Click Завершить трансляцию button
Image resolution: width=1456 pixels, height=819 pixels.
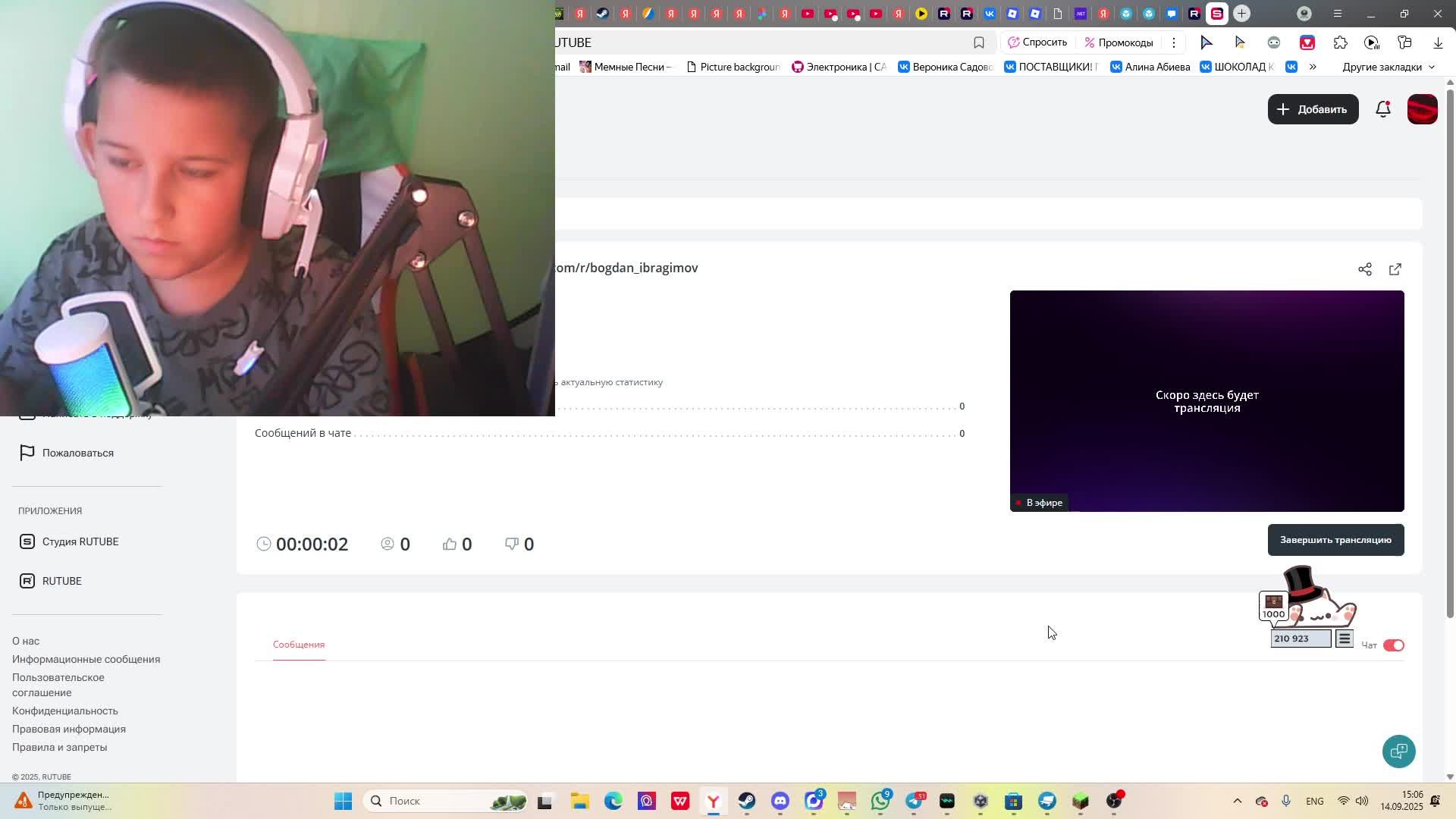tap(1335, 540)
